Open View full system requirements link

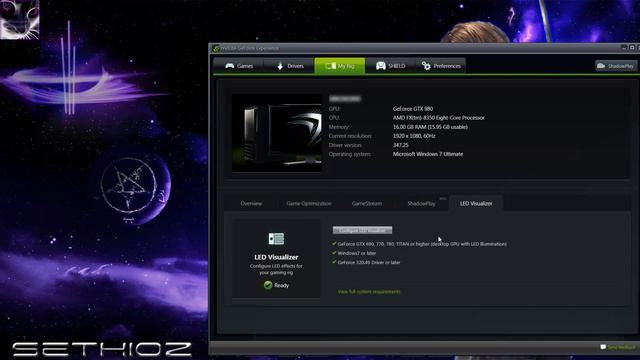coord(369,291)
